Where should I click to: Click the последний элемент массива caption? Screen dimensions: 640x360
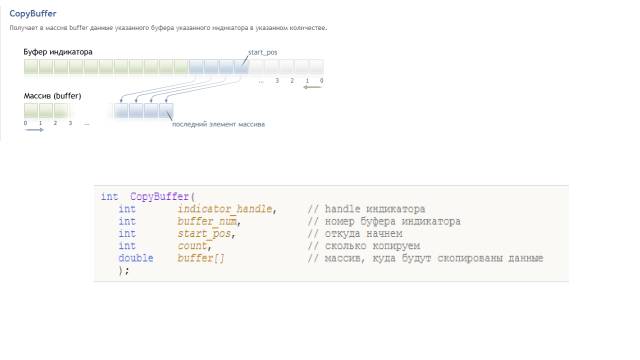click(218, 124)
